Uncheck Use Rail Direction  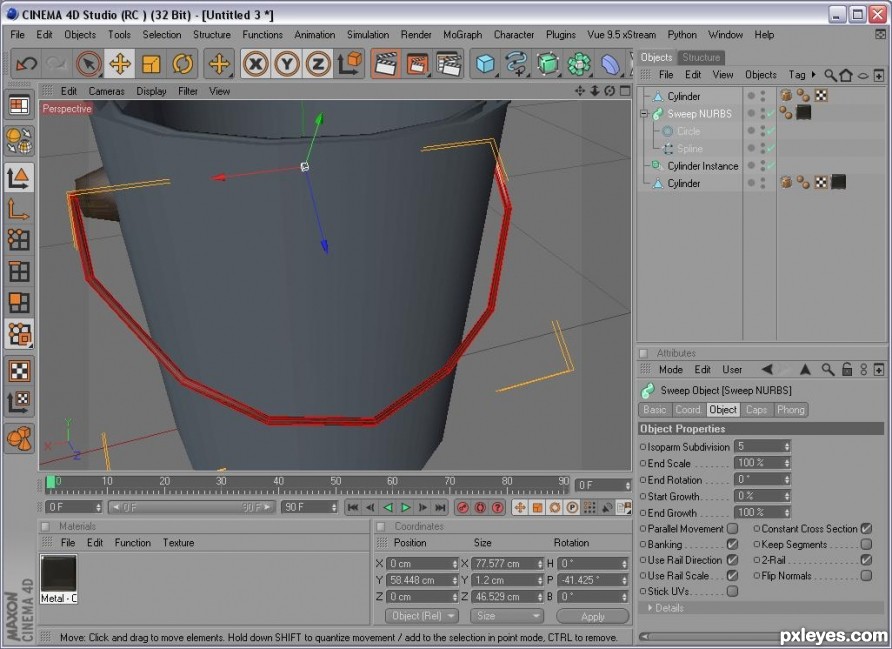(x=733, y=560)
